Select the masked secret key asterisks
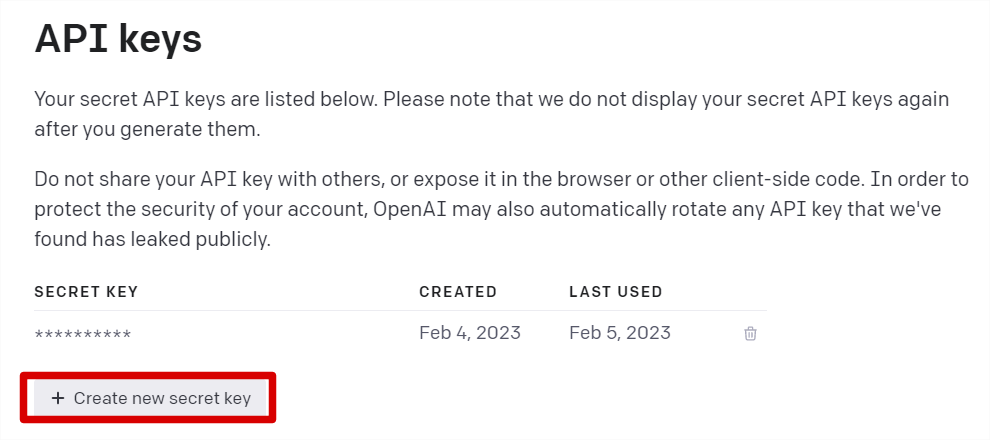This screenshot has width=990, height=440. 83,334
